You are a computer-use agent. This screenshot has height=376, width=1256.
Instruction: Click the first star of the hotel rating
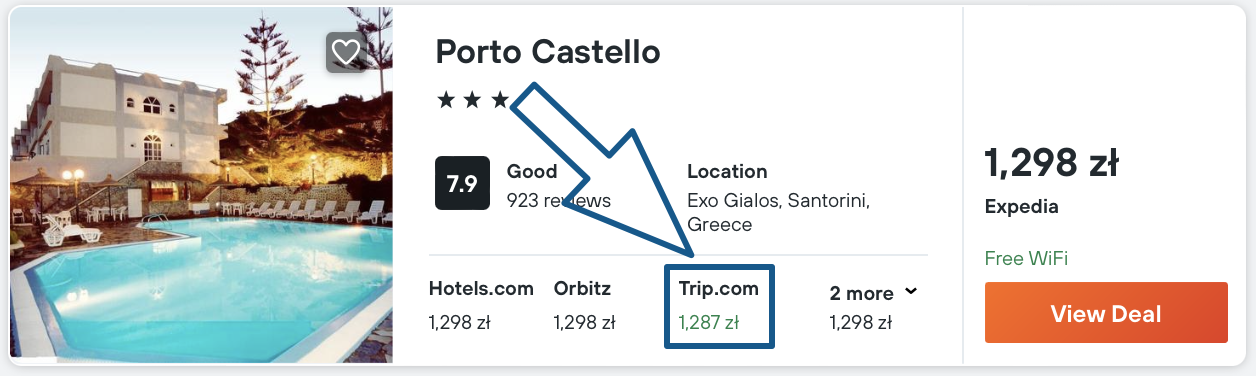446,101
